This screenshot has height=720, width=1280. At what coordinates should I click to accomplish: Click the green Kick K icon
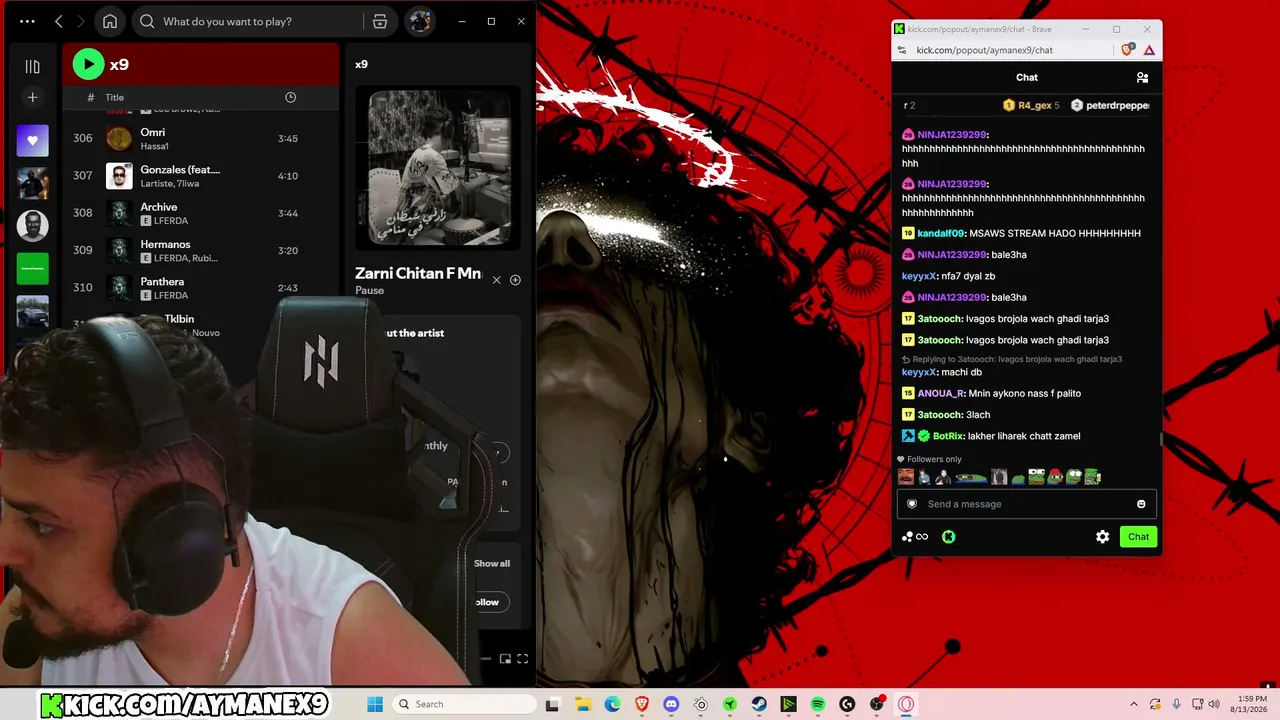click(x=948, y=537)
